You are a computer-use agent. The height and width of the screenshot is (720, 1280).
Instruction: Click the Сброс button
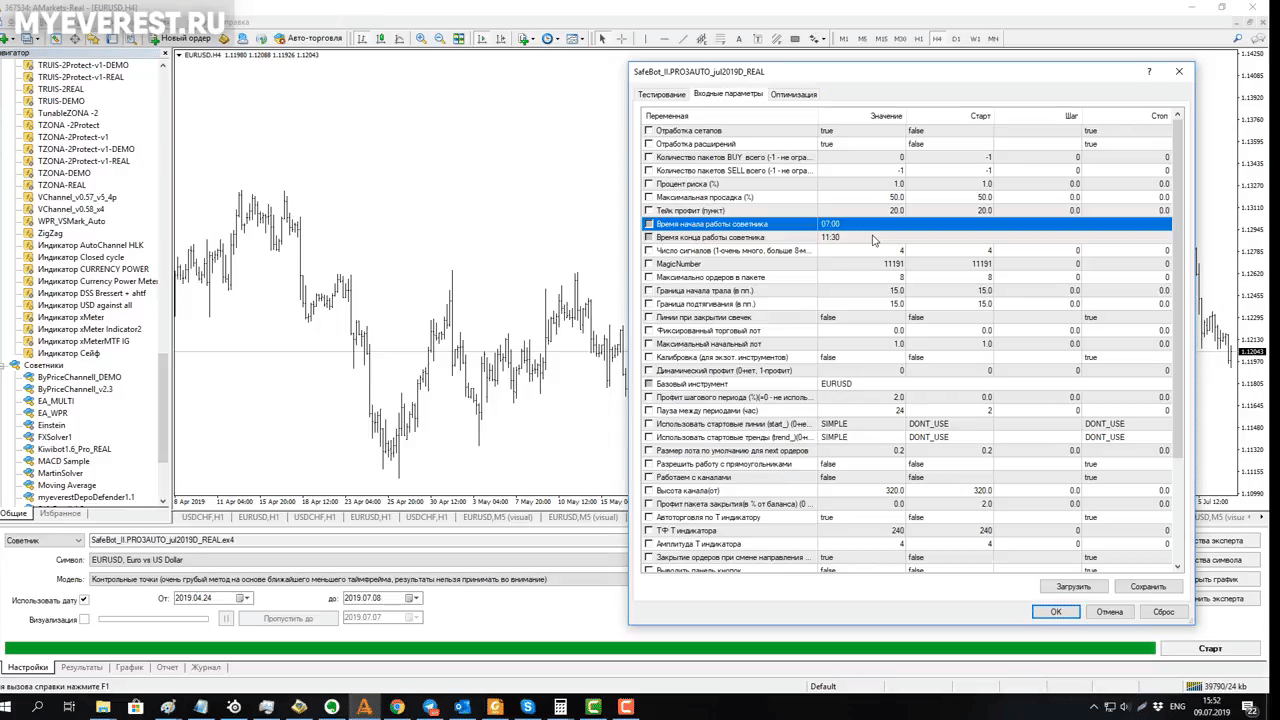point(1163,612)
